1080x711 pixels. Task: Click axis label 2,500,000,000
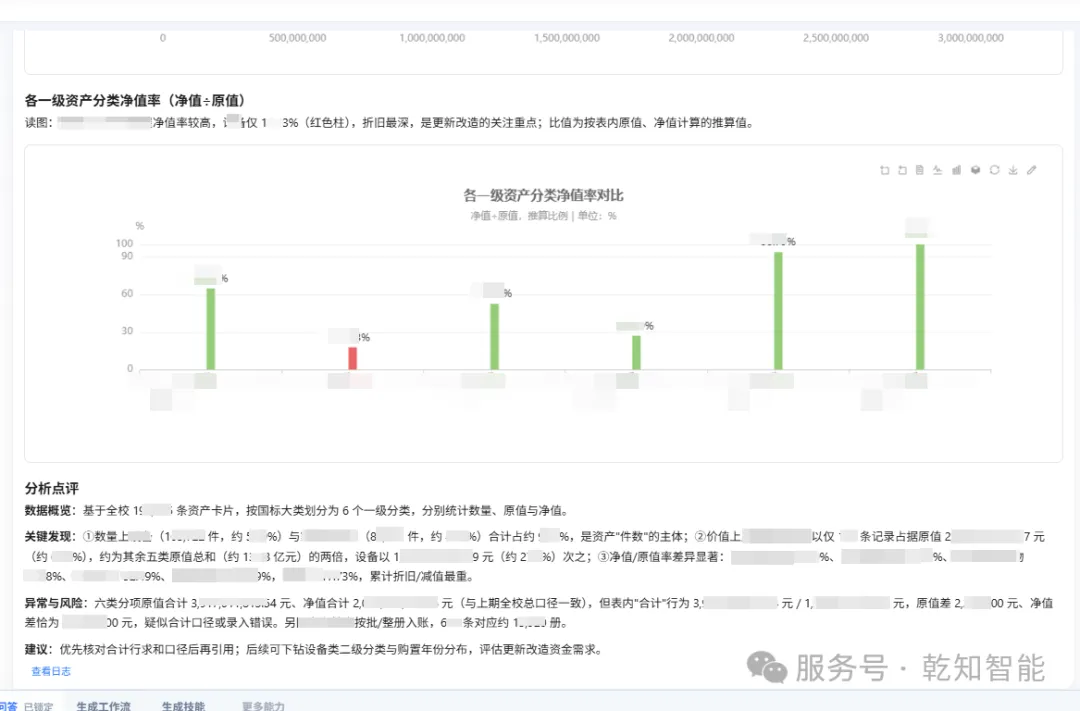pos(835,38)
